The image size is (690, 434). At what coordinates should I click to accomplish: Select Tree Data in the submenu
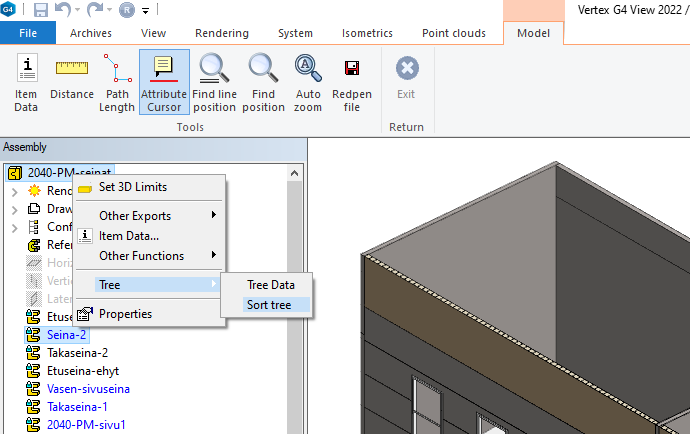click(x=270, y=285)
